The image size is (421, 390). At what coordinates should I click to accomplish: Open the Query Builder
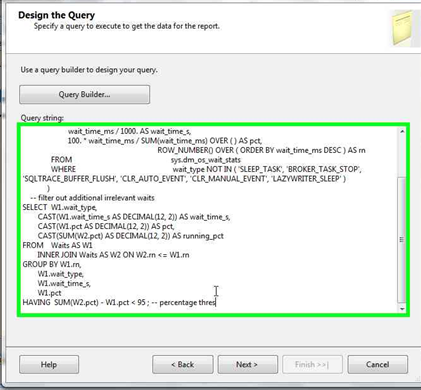(84, 95)
